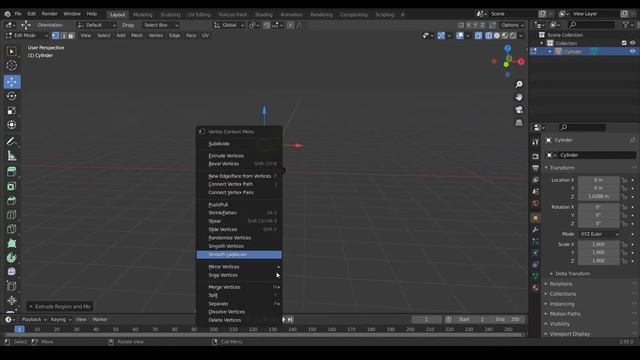Enable vertex select mode
This screenshot has width=640, height=360.
coord(56,36)
